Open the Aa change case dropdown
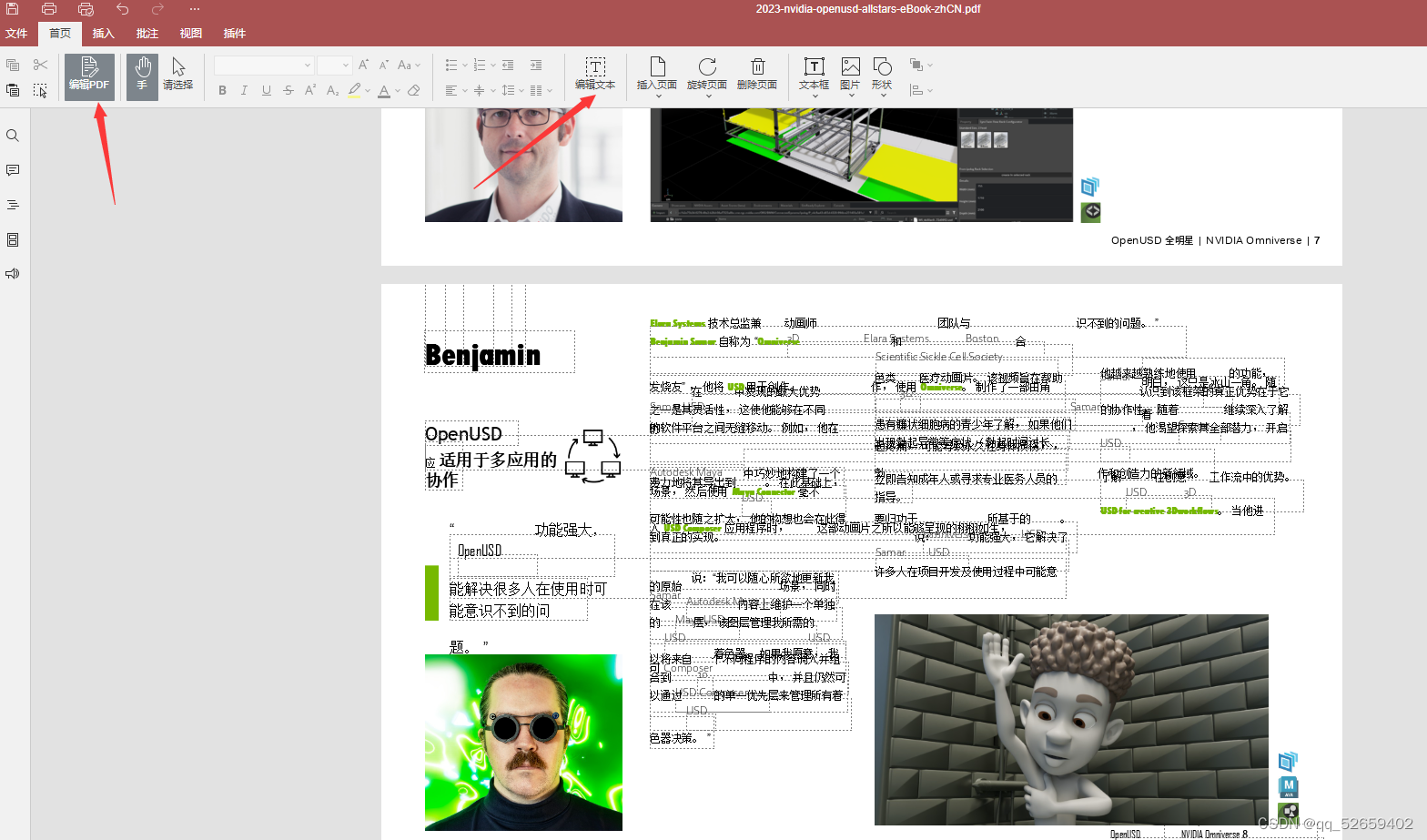The image size is (1427, 840). click(409, 65)
